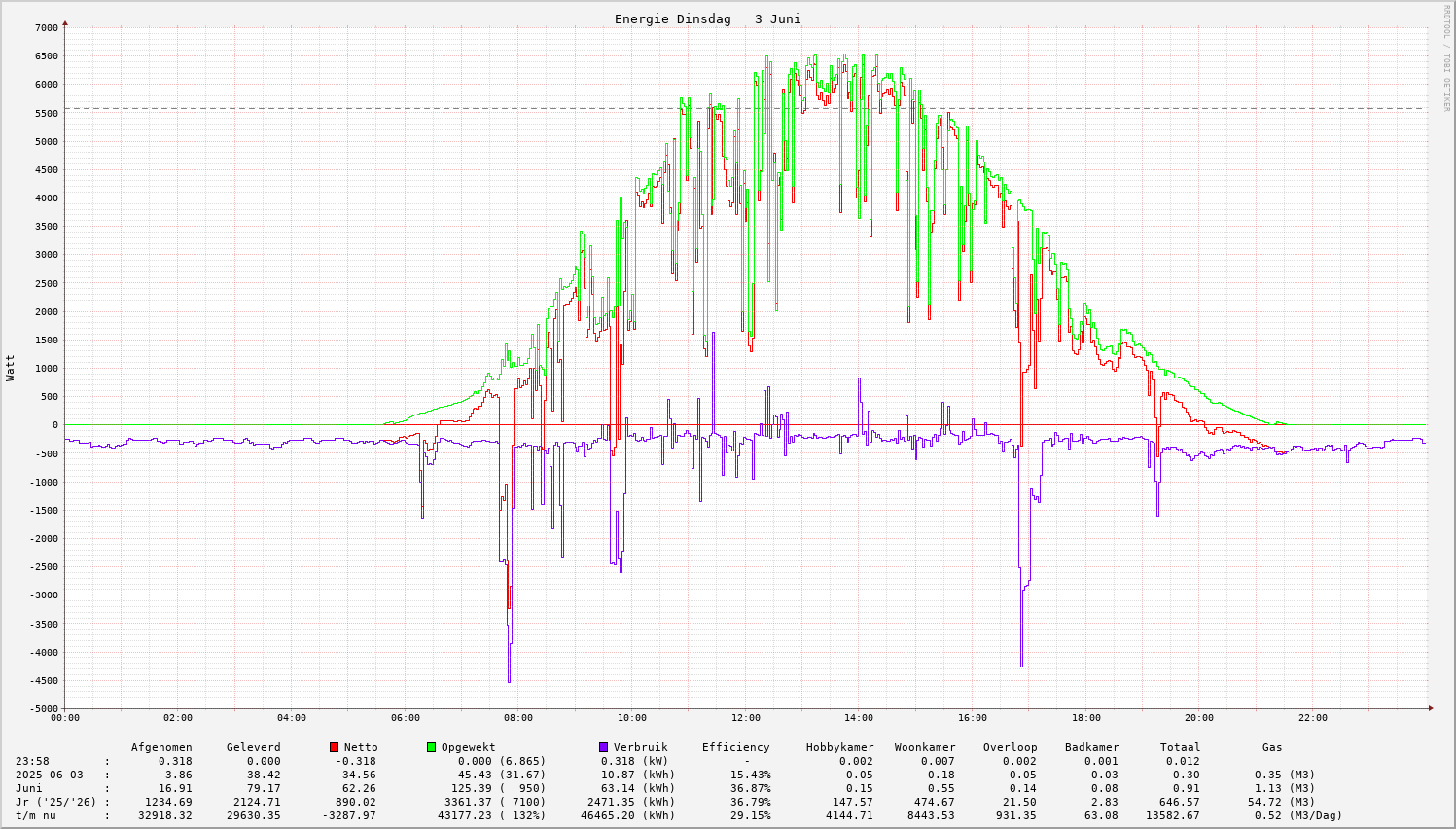Click the purple Verbruik legend swatch
This screenshot has width=1456, height=829.
point(604,747)
